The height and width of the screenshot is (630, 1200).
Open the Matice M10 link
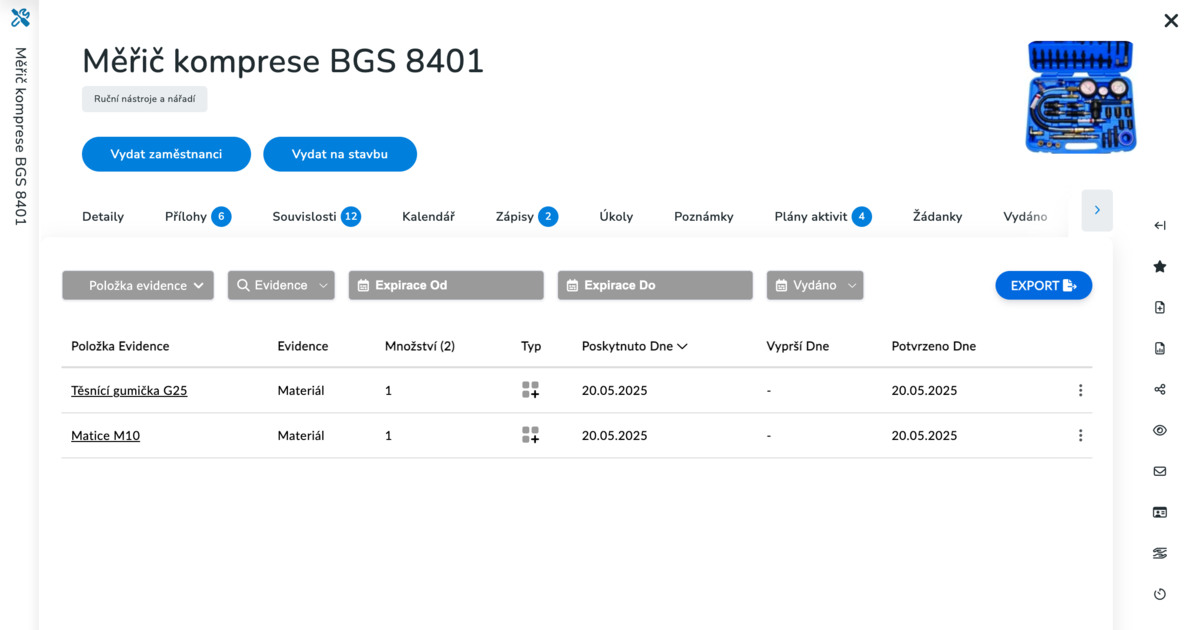(x=105, y=435)
